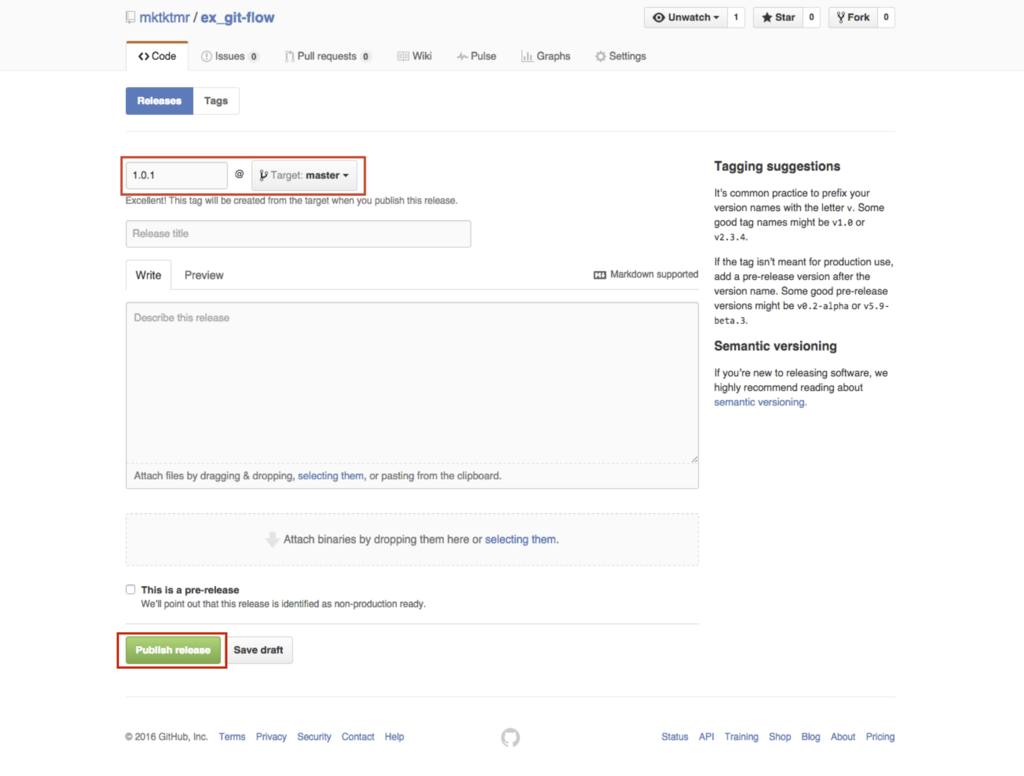Click the Save draft button
Viewport: 1024px width, 776px height.
point(258,650)
